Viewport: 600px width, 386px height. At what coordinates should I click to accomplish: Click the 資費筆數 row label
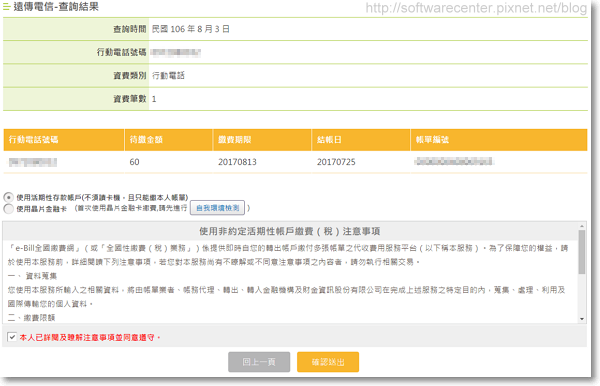[x=130, y=99]
